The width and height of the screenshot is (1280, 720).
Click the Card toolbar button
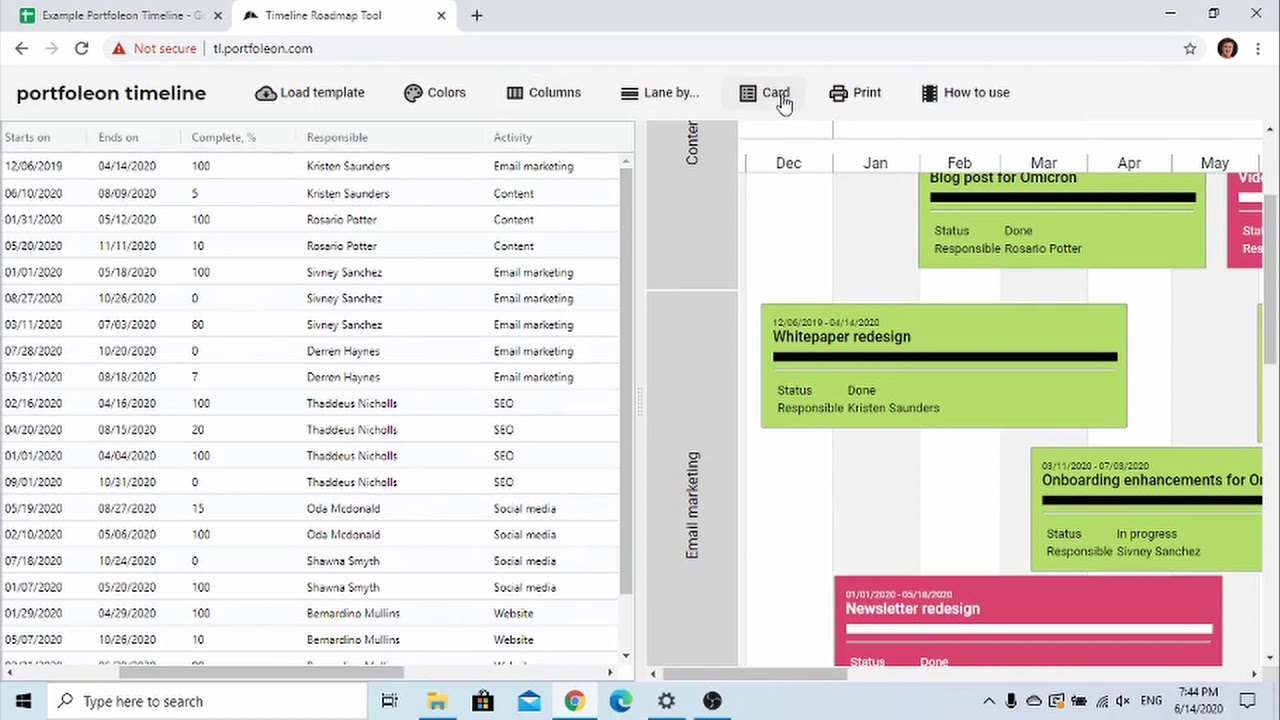[765, 93]
